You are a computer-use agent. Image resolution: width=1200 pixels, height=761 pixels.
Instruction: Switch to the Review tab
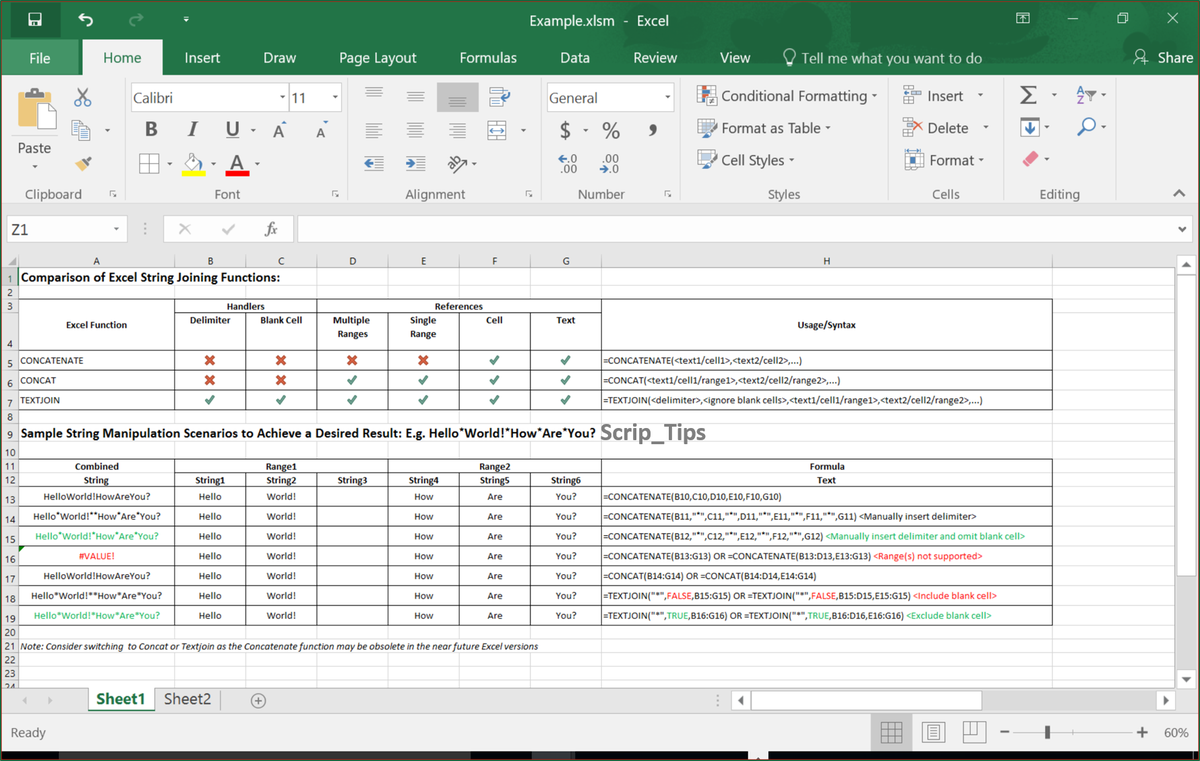click(x=655, y=58)
